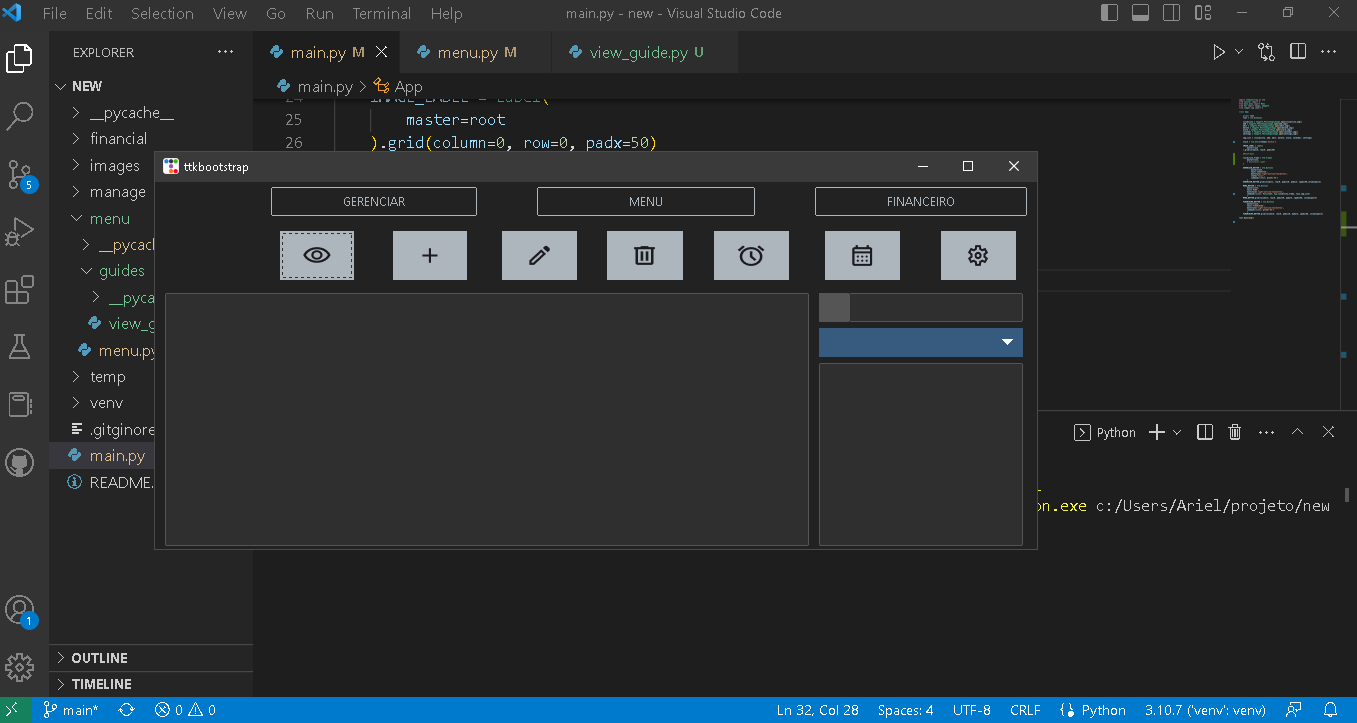Open the alarm clock icon
The height and width of the screenshot is (723, 1357).
(751, 255)
